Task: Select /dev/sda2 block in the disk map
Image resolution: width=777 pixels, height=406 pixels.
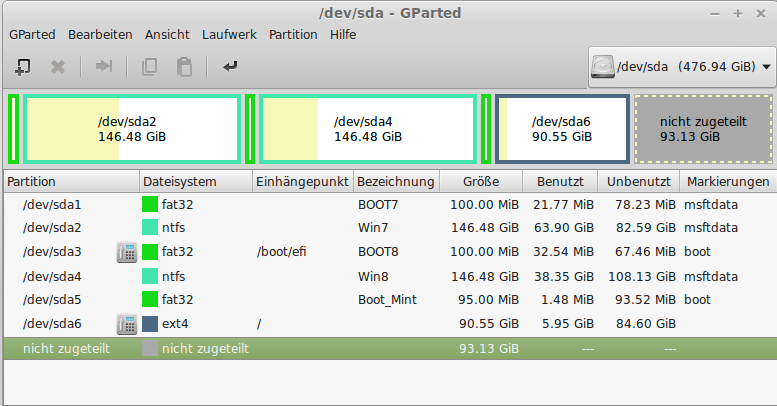Action: tap(132, 129)
